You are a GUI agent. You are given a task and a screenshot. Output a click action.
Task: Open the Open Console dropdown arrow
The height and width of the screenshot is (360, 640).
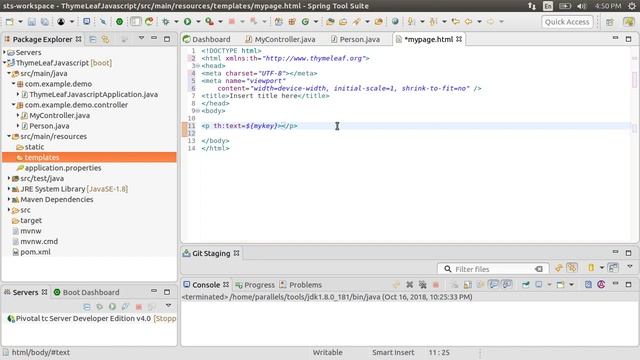pyautogui.click(x=571, y=284)
